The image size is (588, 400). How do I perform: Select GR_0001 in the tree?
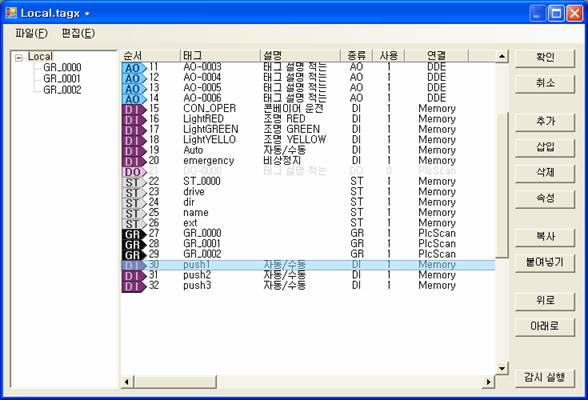[62, 79]
